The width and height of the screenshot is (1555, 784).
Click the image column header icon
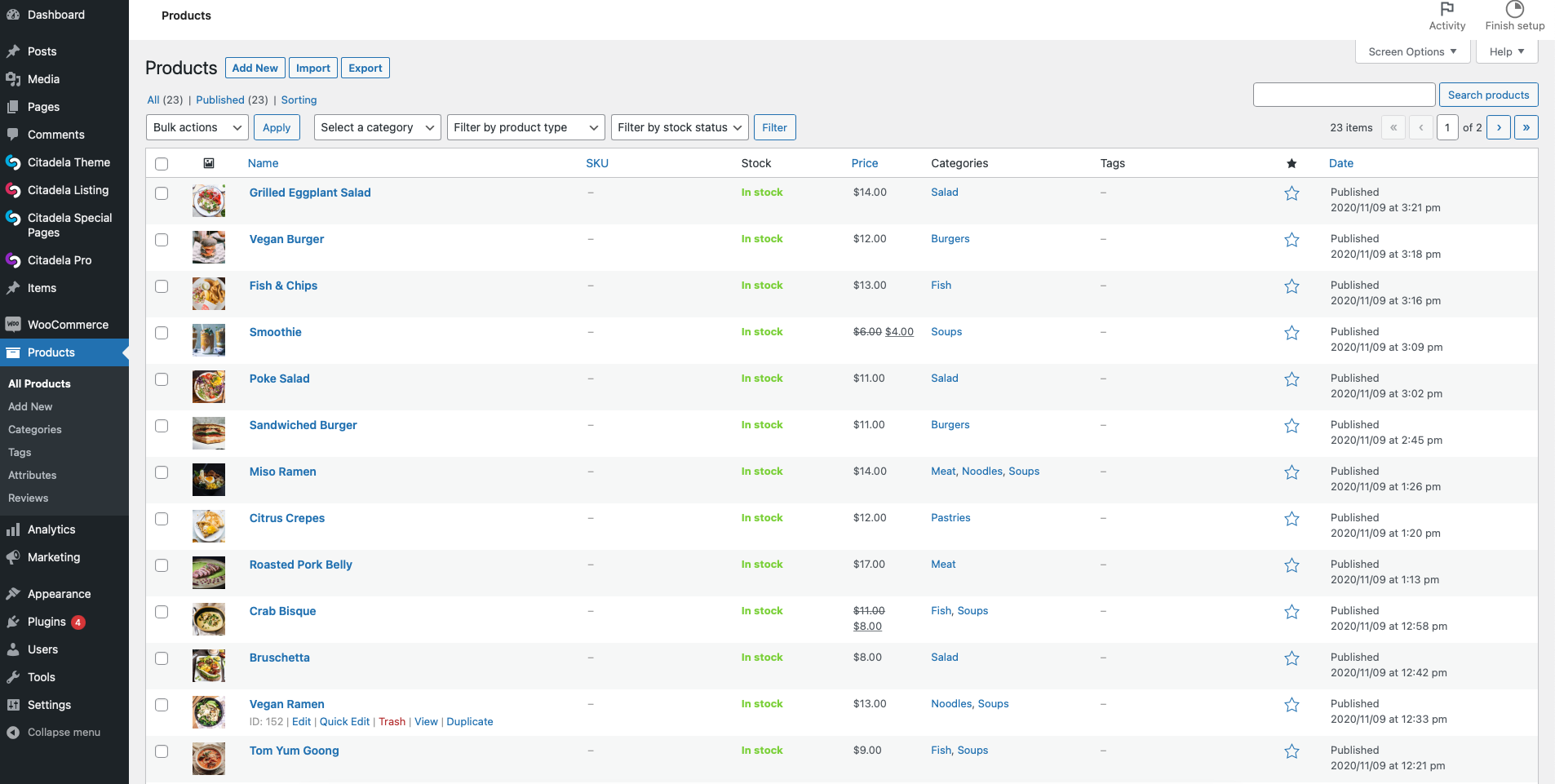tap(209, 163)
